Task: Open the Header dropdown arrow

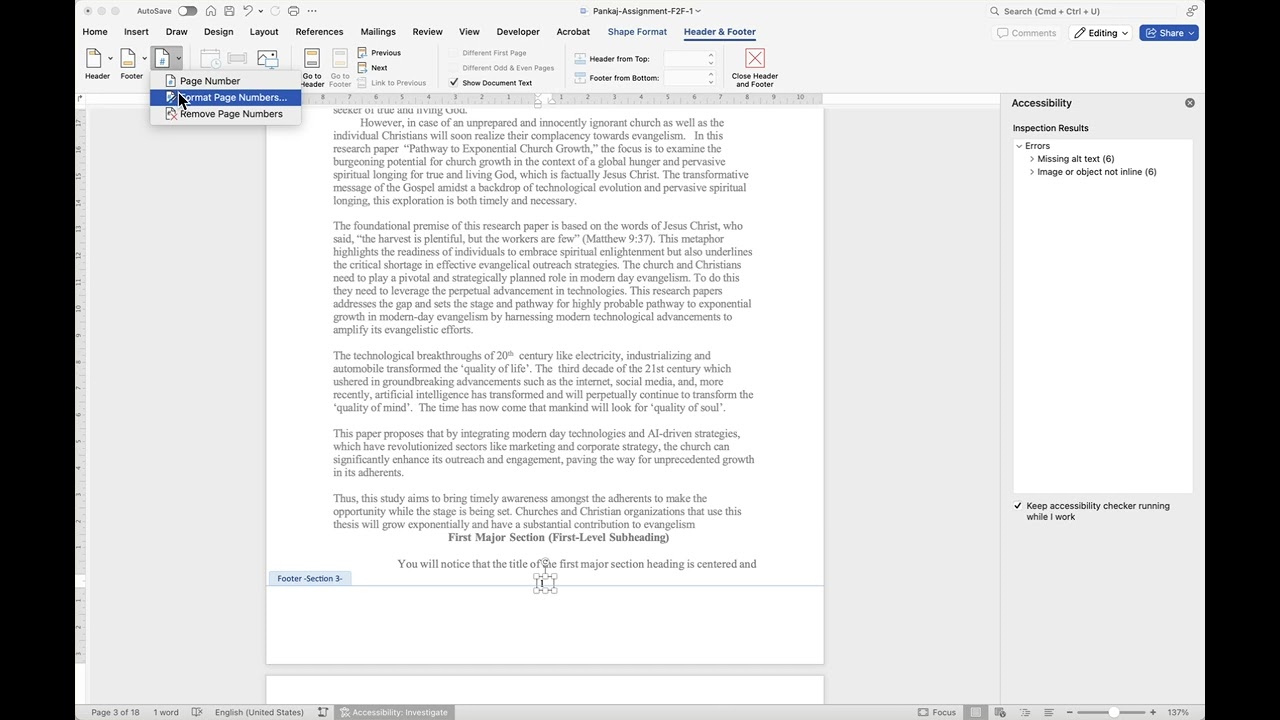Action: click(110, 59)
